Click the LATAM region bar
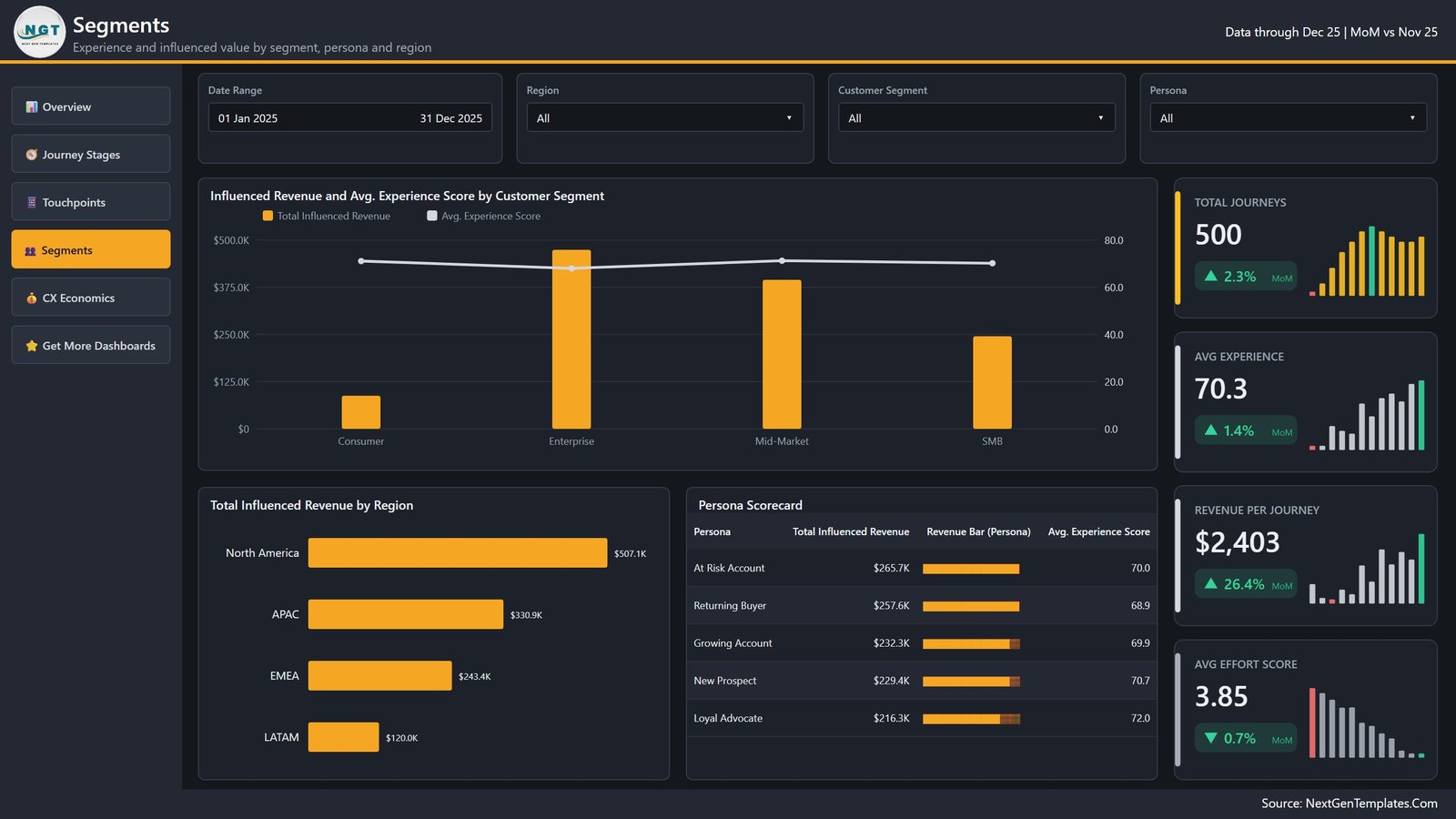Viewport: 1456px width, 819px height. [x=343, y=737]
